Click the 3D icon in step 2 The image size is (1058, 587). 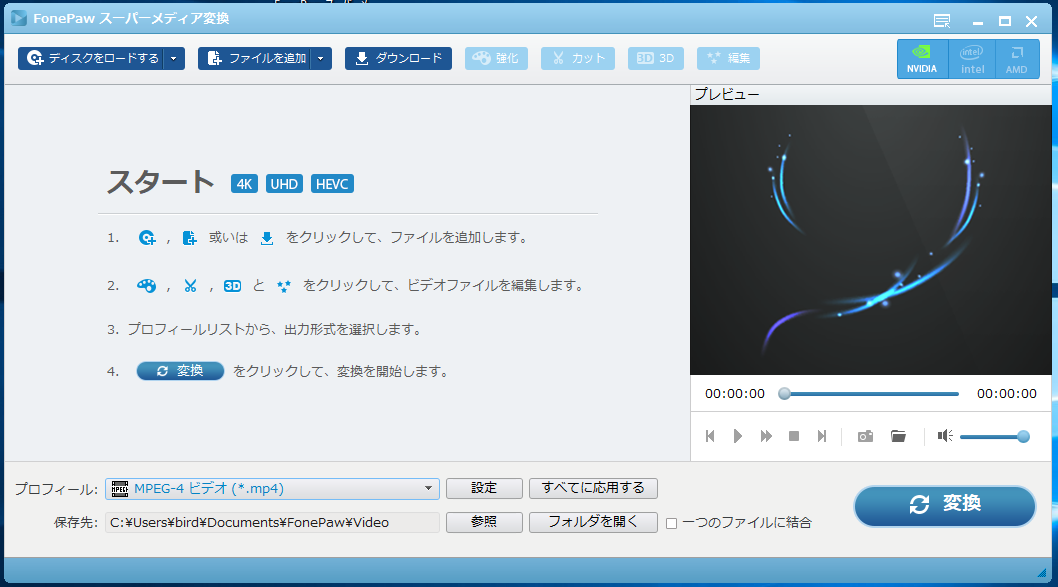click(233, 286)
